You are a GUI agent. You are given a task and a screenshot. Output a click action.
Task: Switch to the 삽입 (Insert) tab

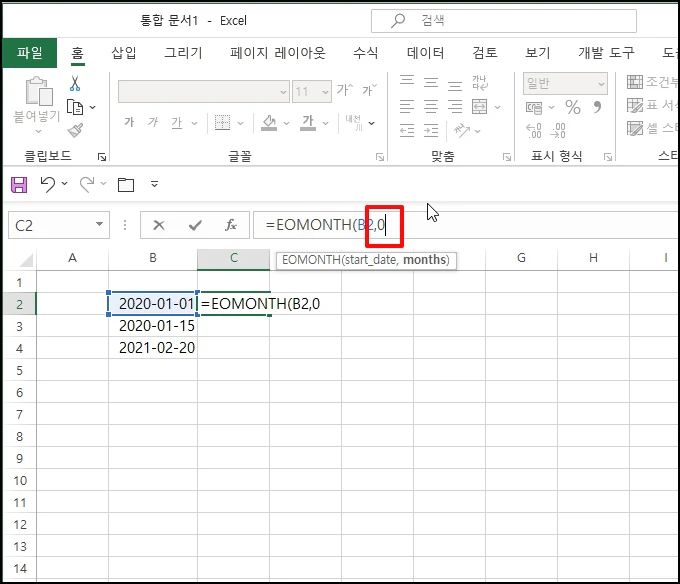coord(124,52)
